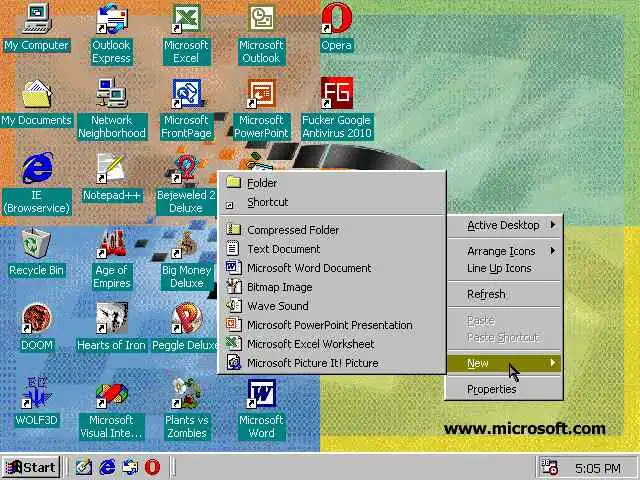
Task: Launch Internet Explorer from the quick launch bar
Action: (x=107, y=467)
